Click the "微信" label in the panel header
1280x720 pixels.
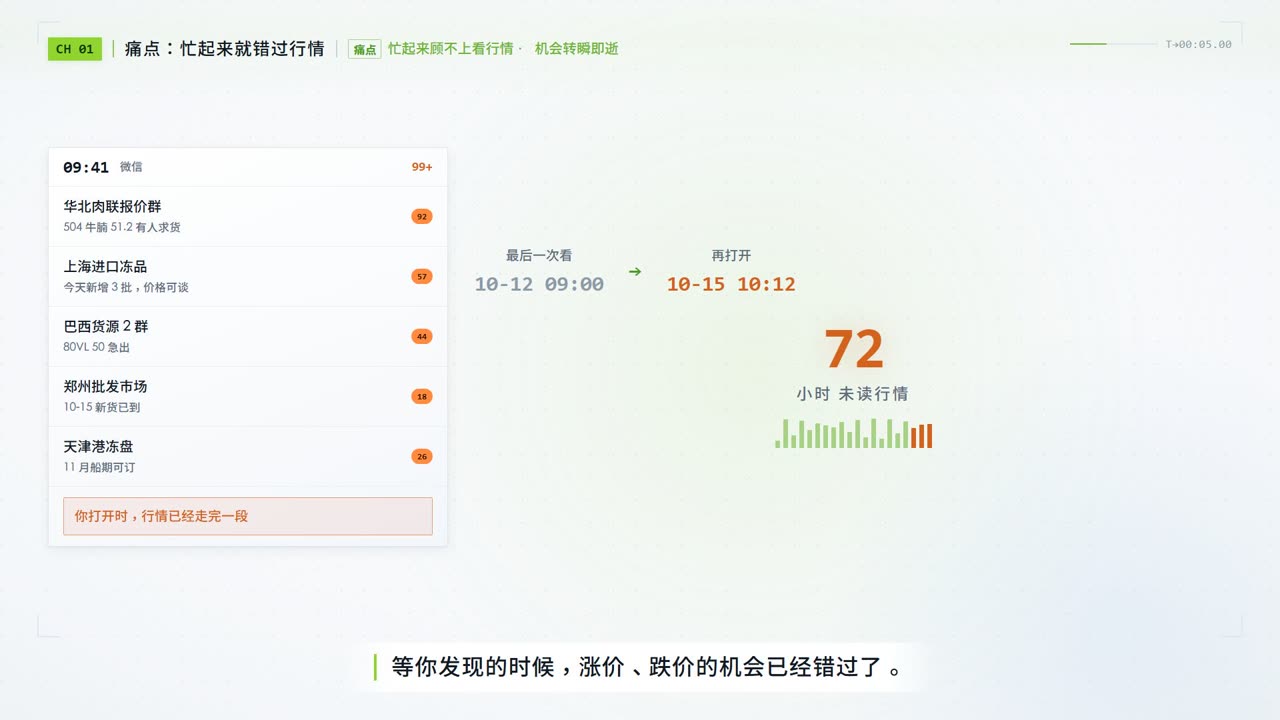[x=131, y=167]
